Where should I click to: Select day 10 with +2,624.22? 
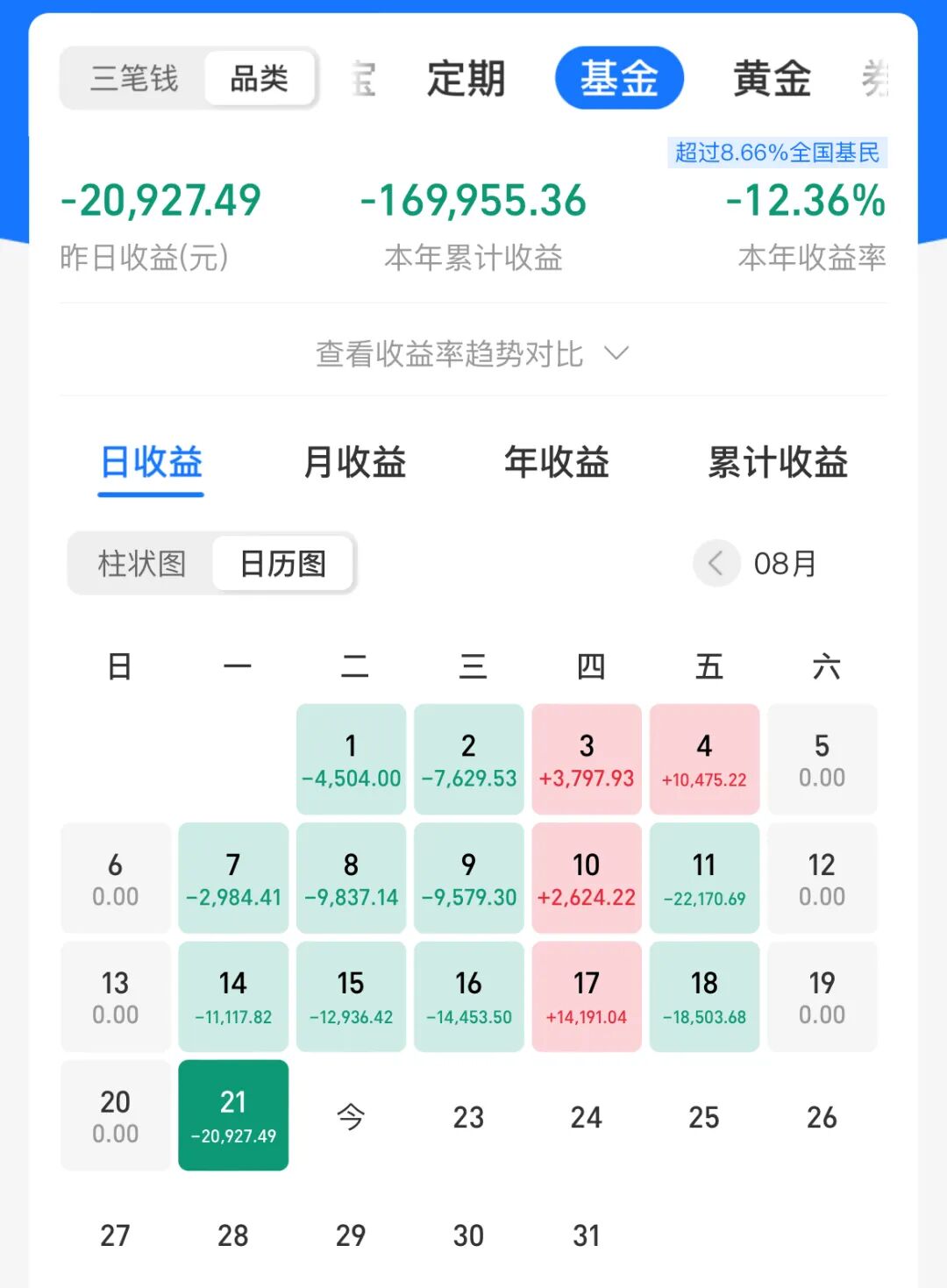click(587, 878)
